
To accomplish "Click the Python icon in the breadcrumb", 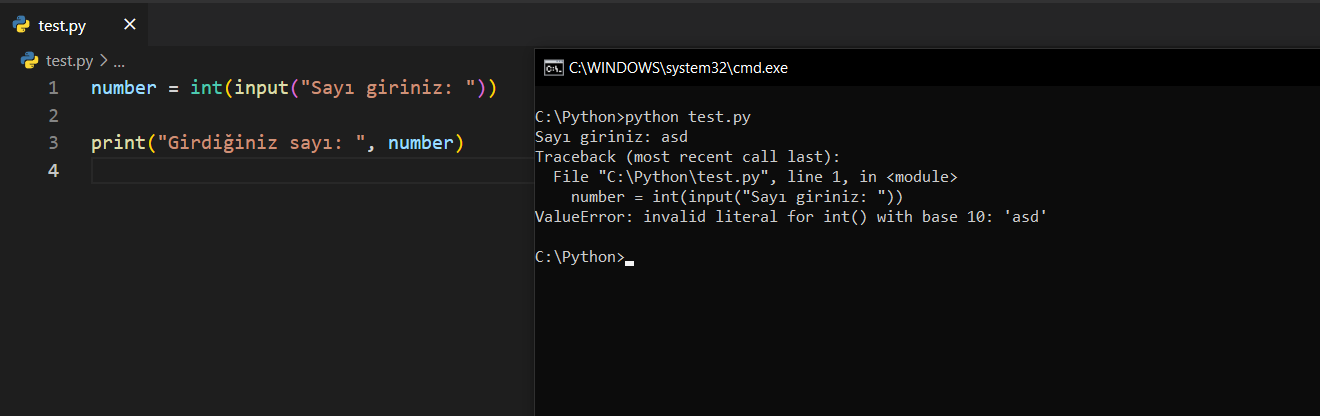I will pos(29,60).
